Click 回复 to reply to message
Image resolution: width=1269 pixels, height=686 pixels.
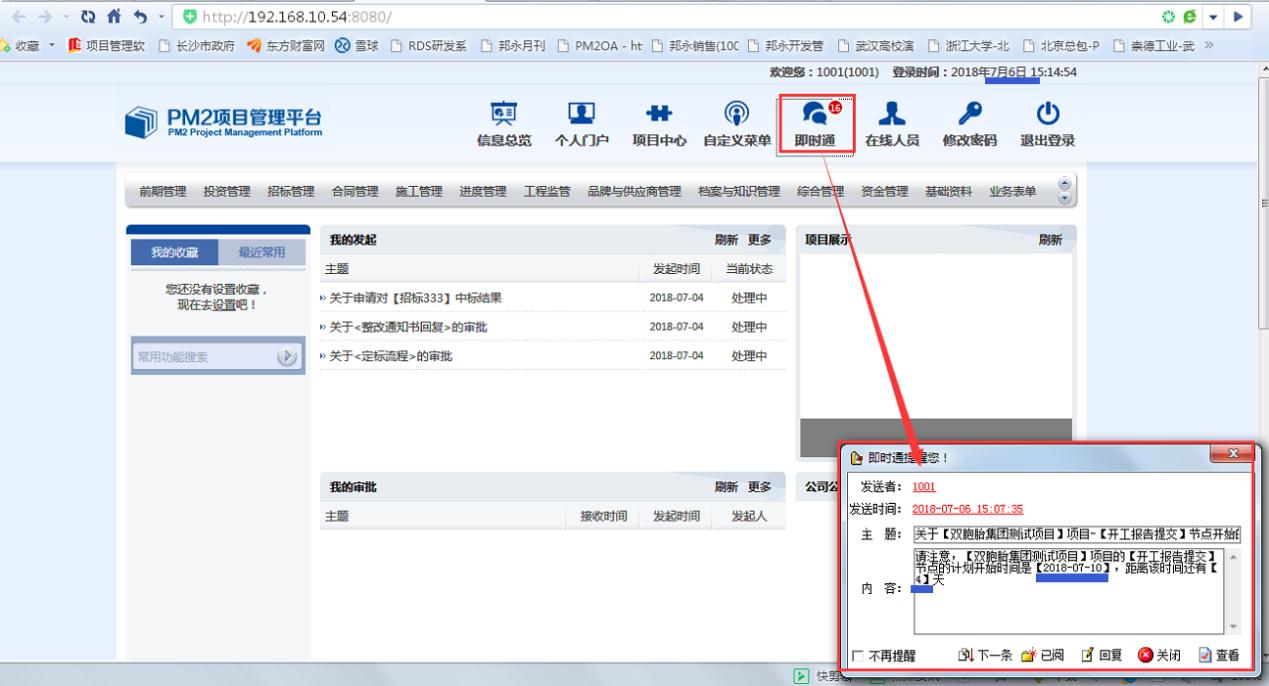click(x=1101, y=656)
